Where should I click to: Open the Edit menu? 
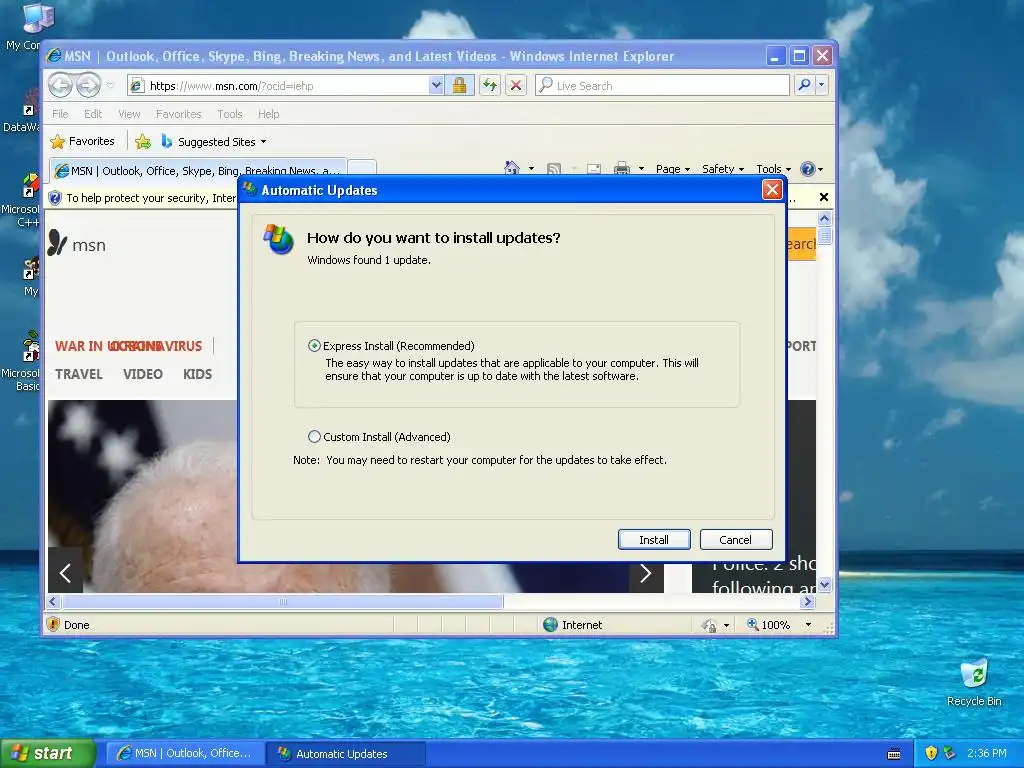pos(93,114)
